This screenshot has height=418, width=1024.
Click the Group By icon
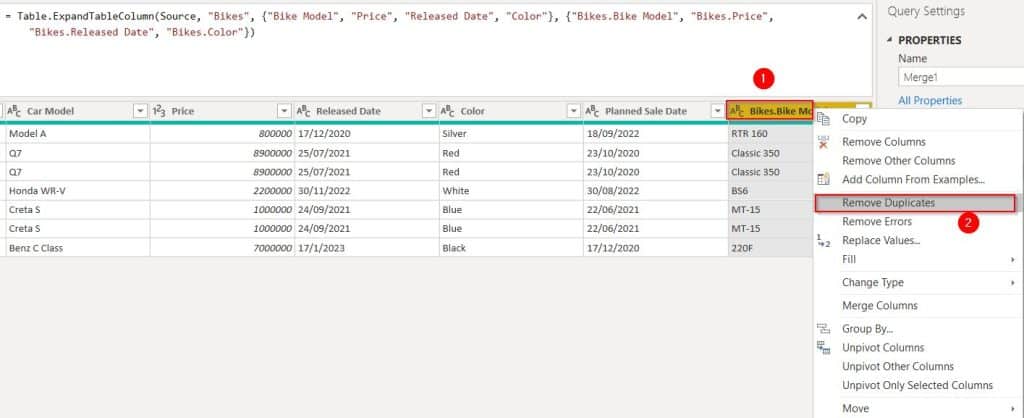click(x=824, y=329)
